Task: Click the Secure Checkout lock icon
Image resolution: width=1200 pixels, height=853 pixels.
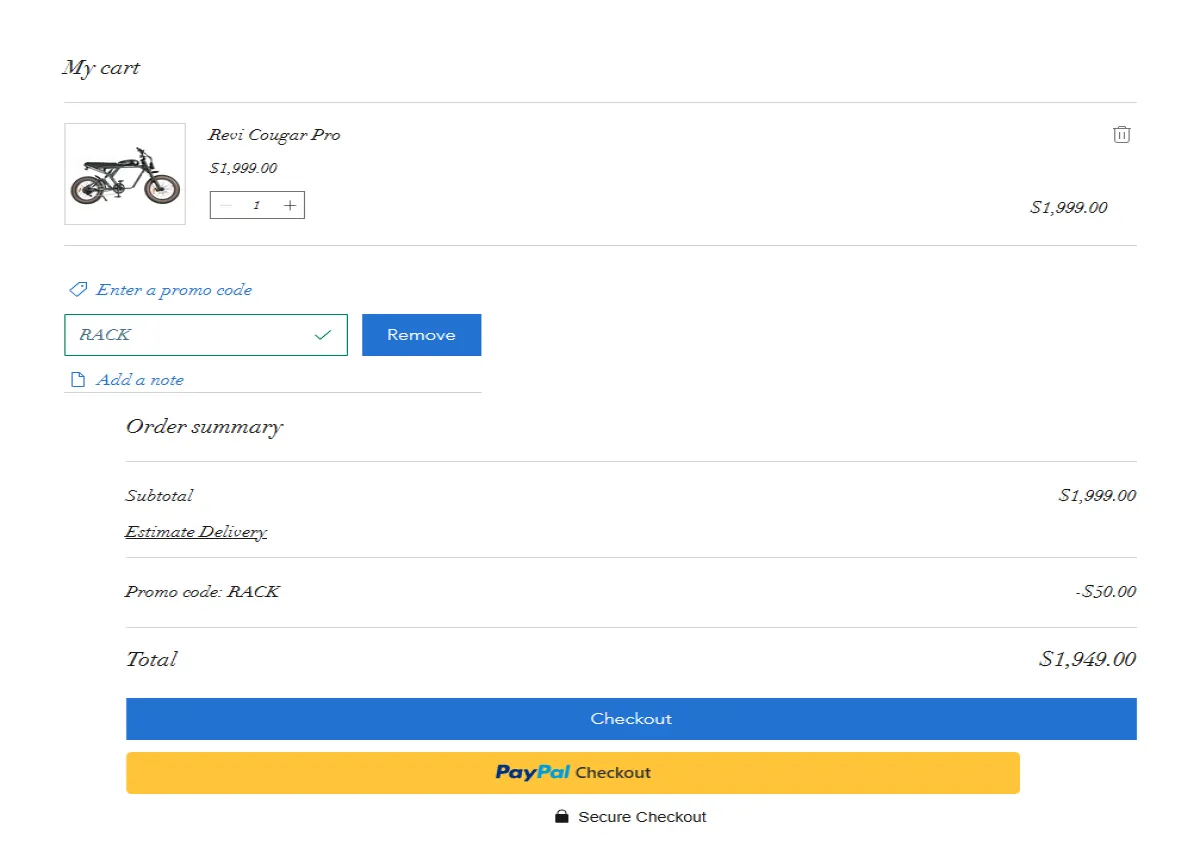Action: coord(562,817)
